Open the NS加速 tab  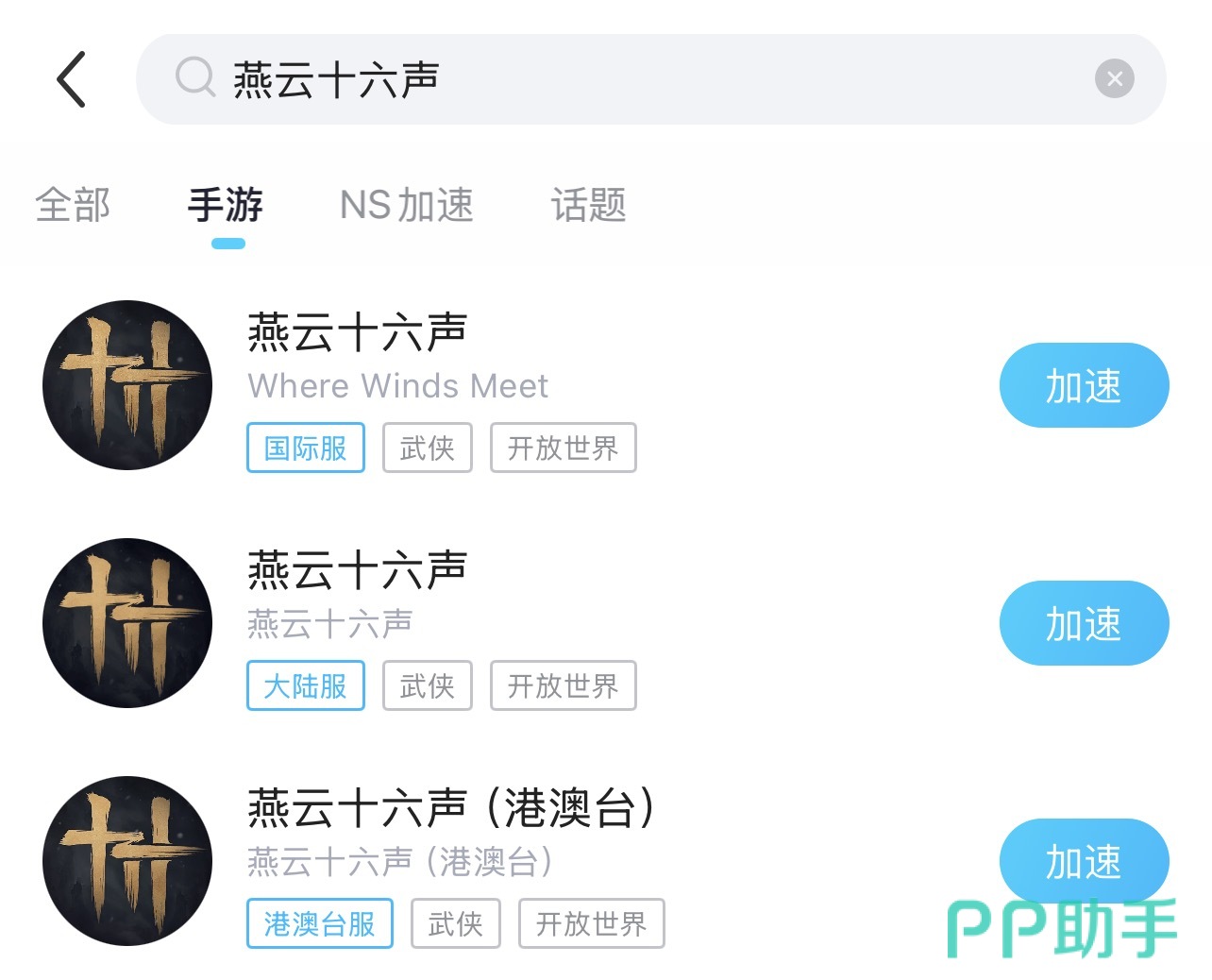click(x=407, y=205)
